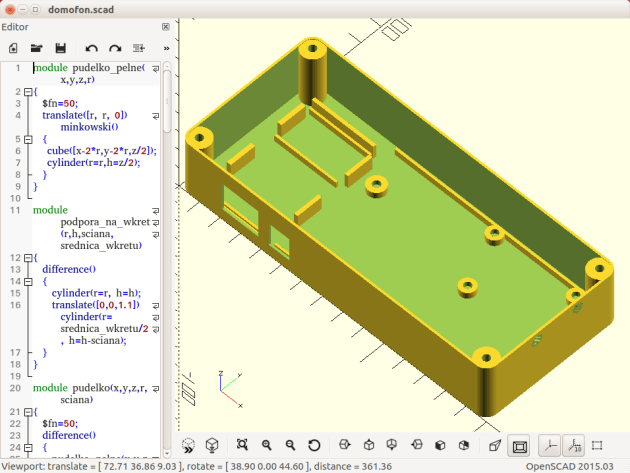Screen dimensions: 630x473
Task: Click the unindent icon in the editor toolbar
Action: [x=139, y=48]
